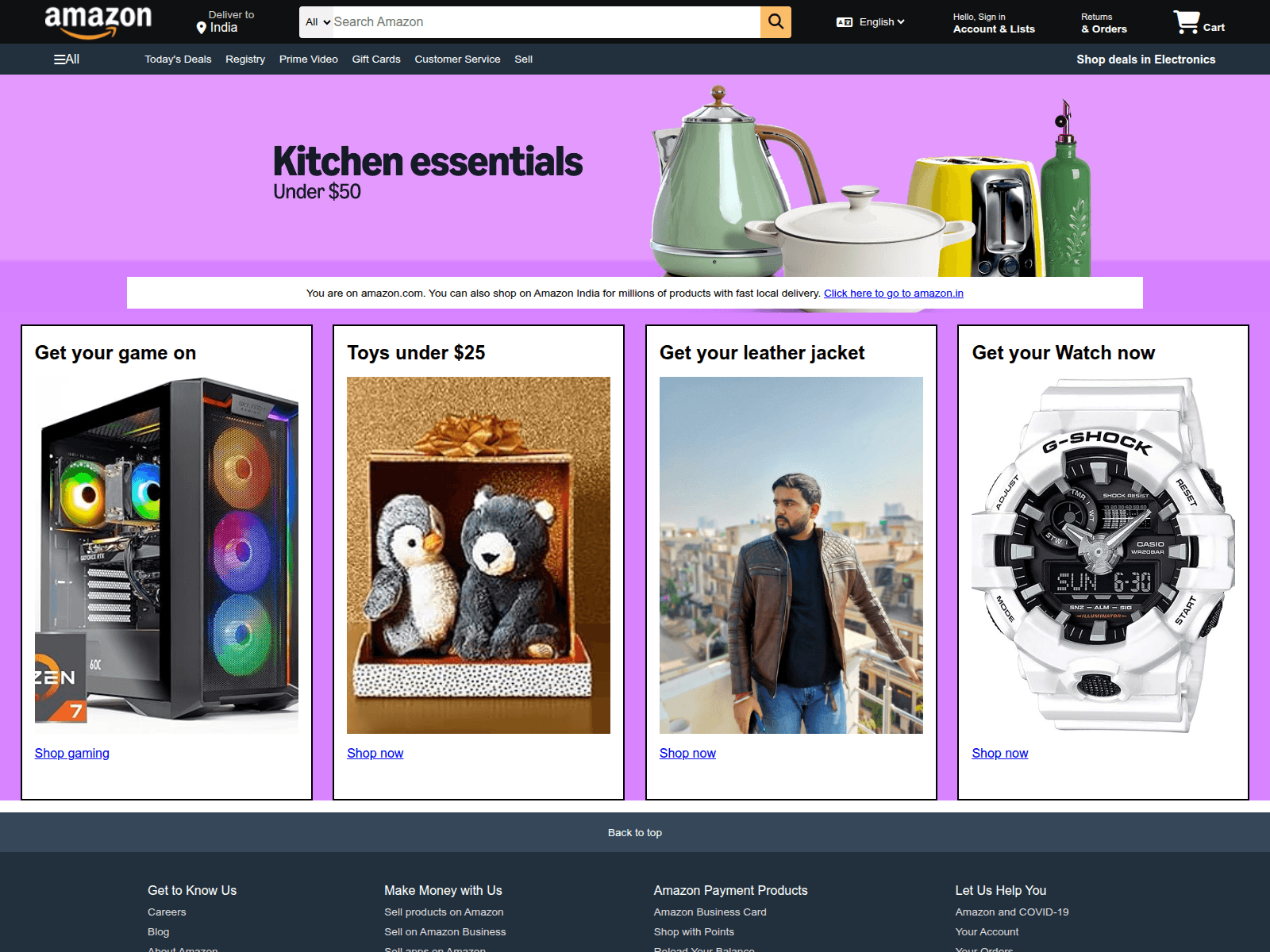This screenshot has width=1270, height=952.
Task: Click the 'Toys under $25' heading
Action: pyautogui.click(x=416, y=353)
